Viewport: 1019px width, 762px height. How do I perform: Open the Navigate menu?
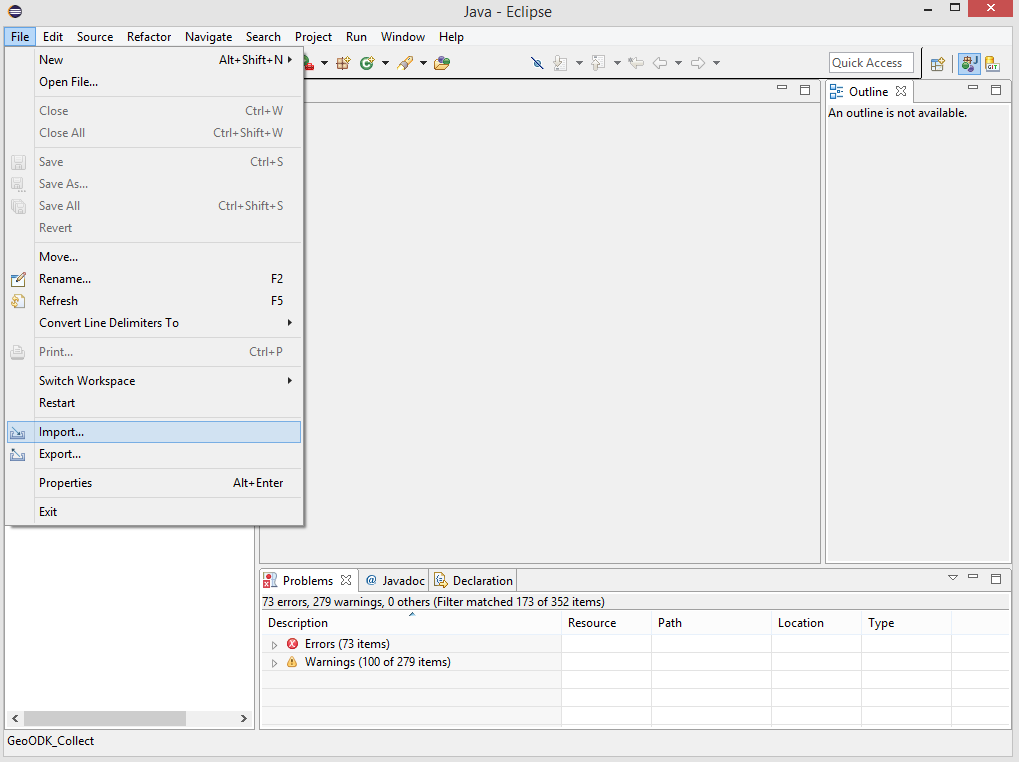coord(209,37)
